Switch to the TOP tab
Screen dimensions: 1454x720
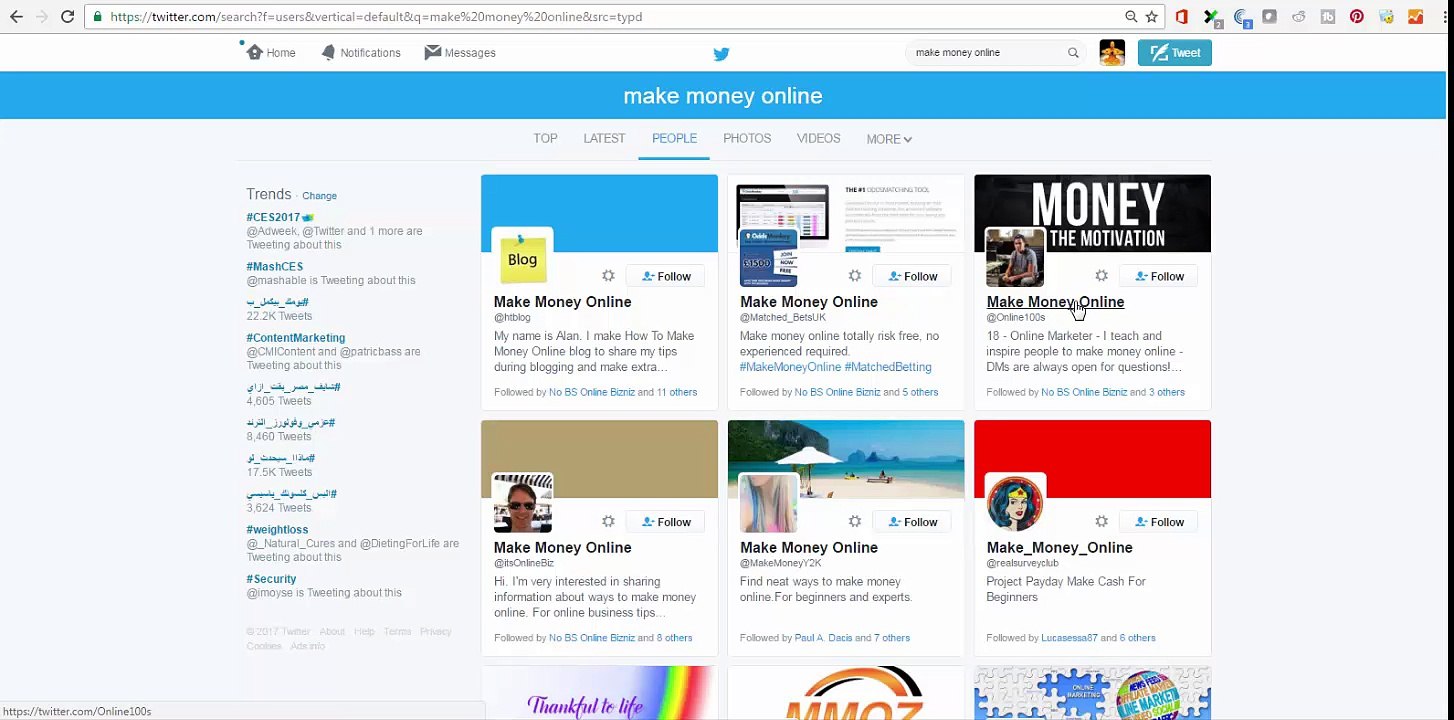click(x=545, y=139)
